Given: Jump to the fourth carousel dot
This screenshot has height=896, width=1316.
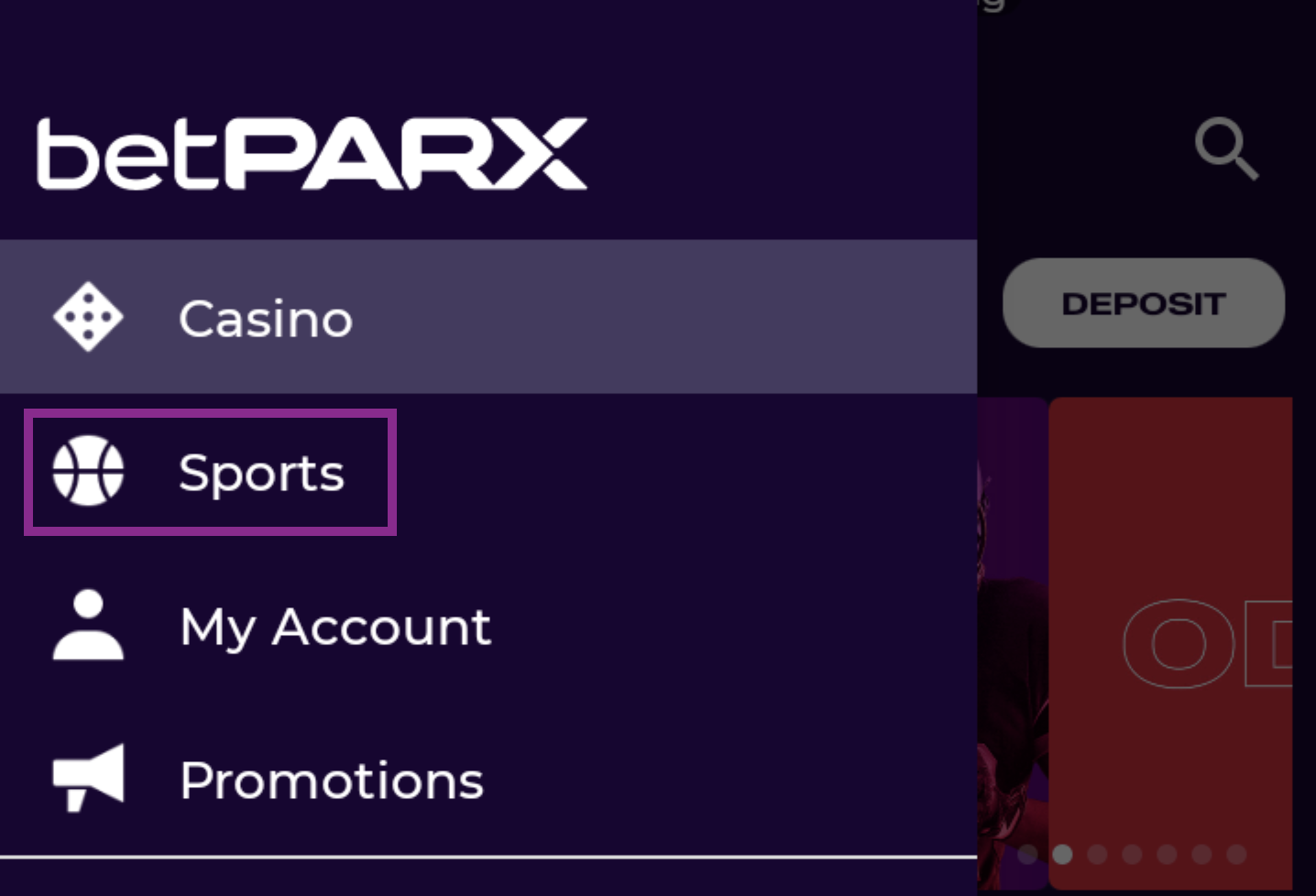Looking at the screenshot, I should (x=1132, y=854).
